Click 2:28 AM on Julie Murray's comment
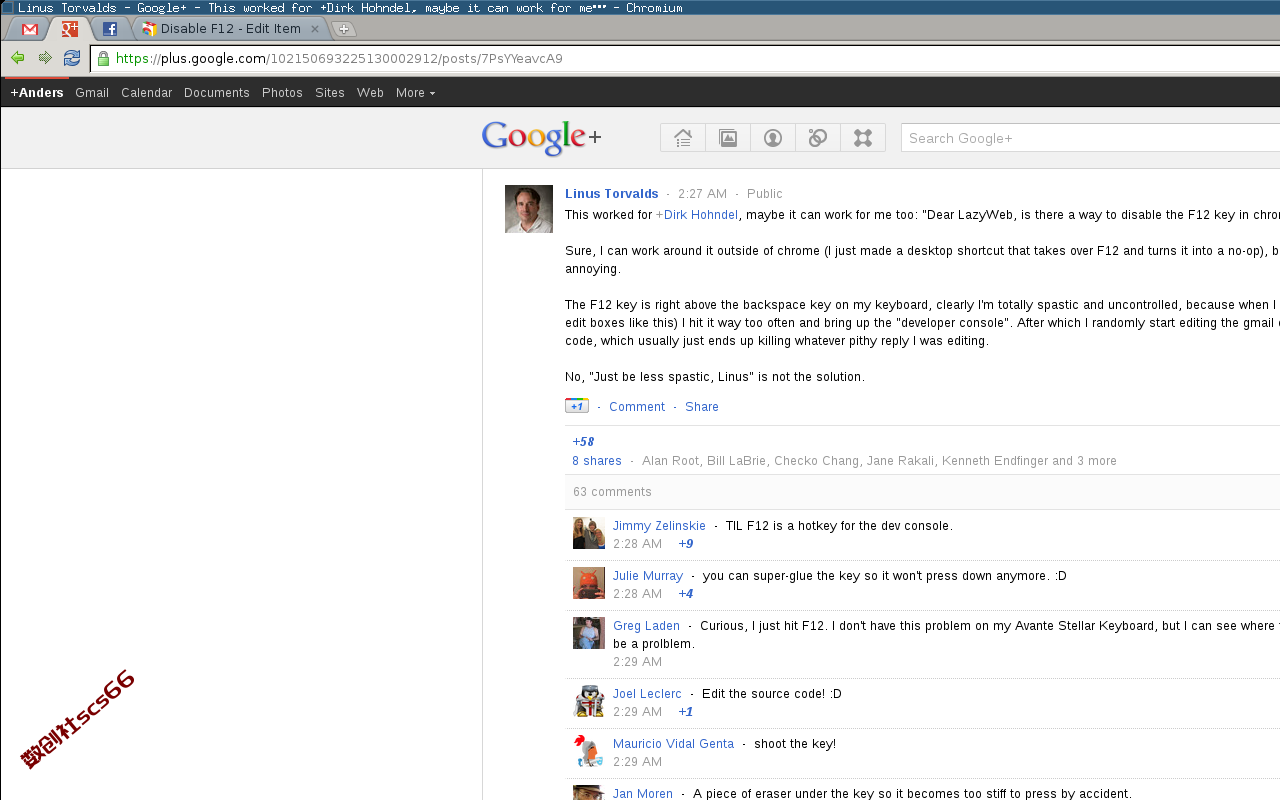Image resolution: width=1280 pixels, height=800 pixels. pos(637,594)
